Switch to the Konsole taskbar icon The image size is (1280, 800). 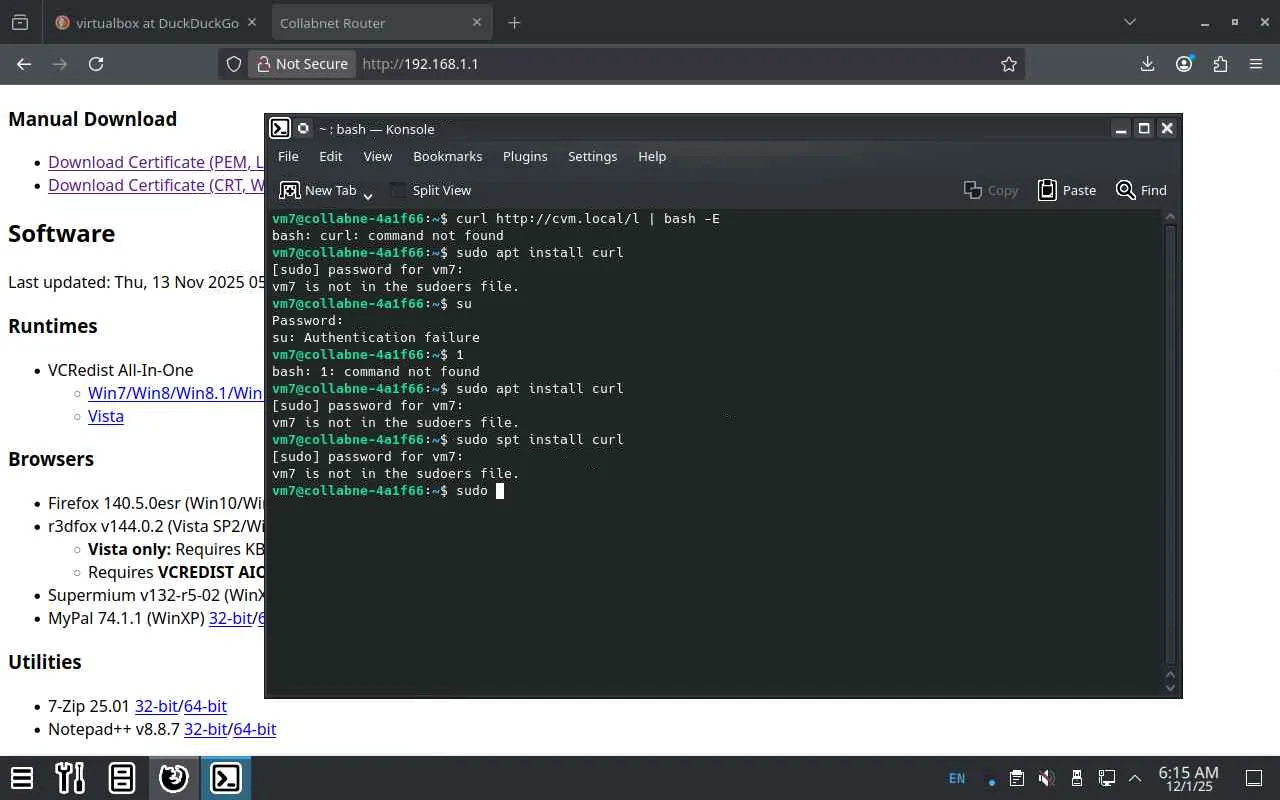pyautogui.click(x=225, y=778)
